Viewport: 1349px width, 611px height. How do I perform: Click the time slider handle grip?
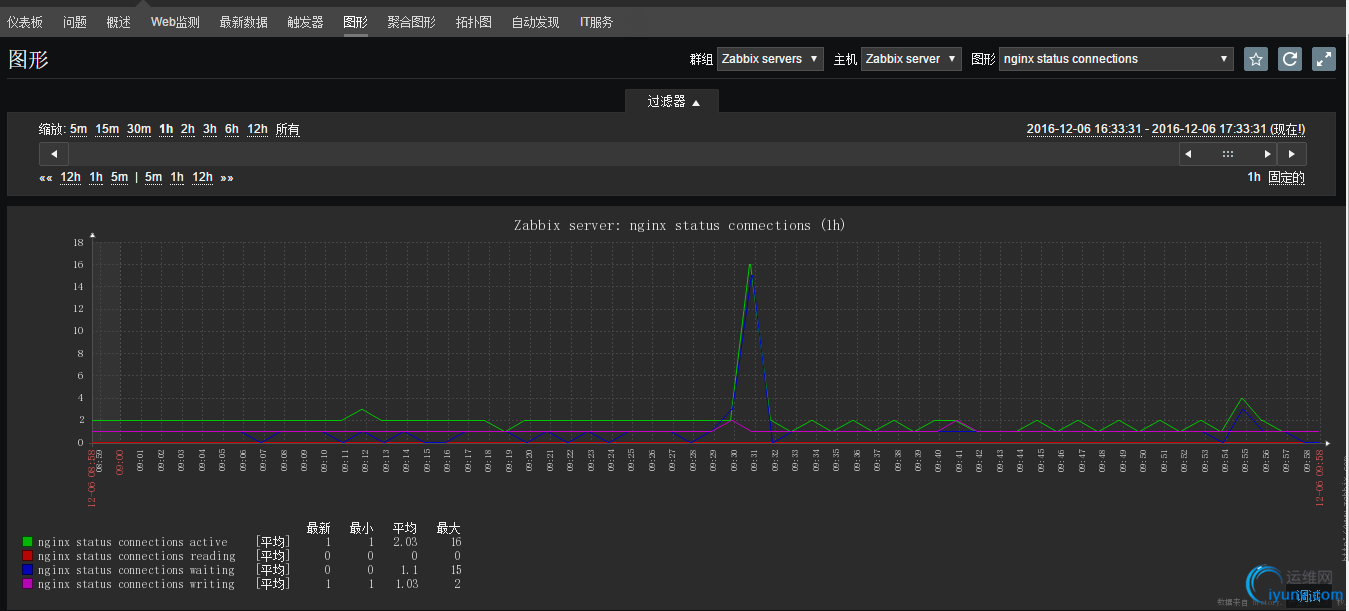click(x=1228, y=154)
